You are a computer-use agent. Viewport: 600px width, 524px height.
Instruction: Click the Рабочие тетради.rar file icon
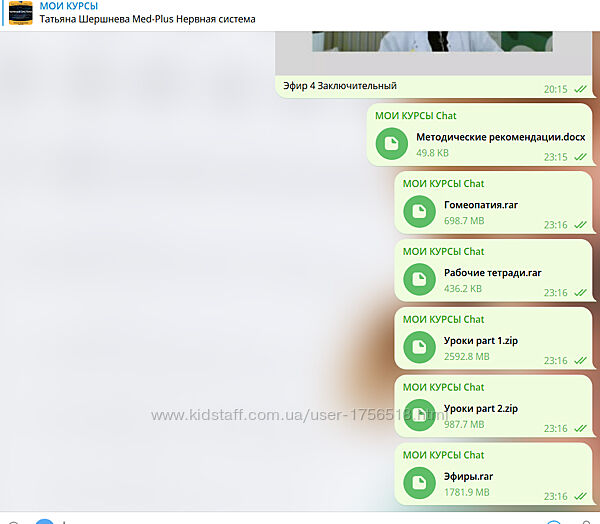(419, 280)
